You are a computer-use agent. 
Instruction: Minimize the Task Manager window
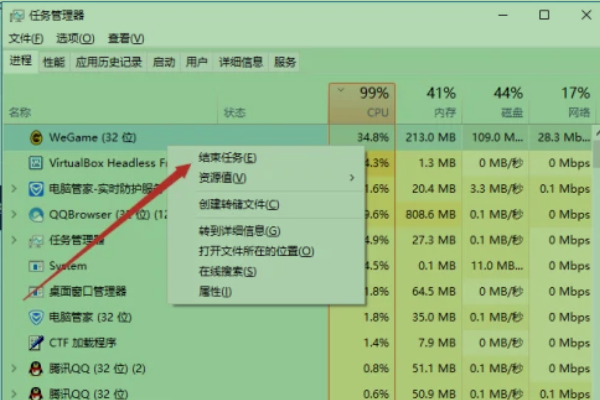click(503, 15)
